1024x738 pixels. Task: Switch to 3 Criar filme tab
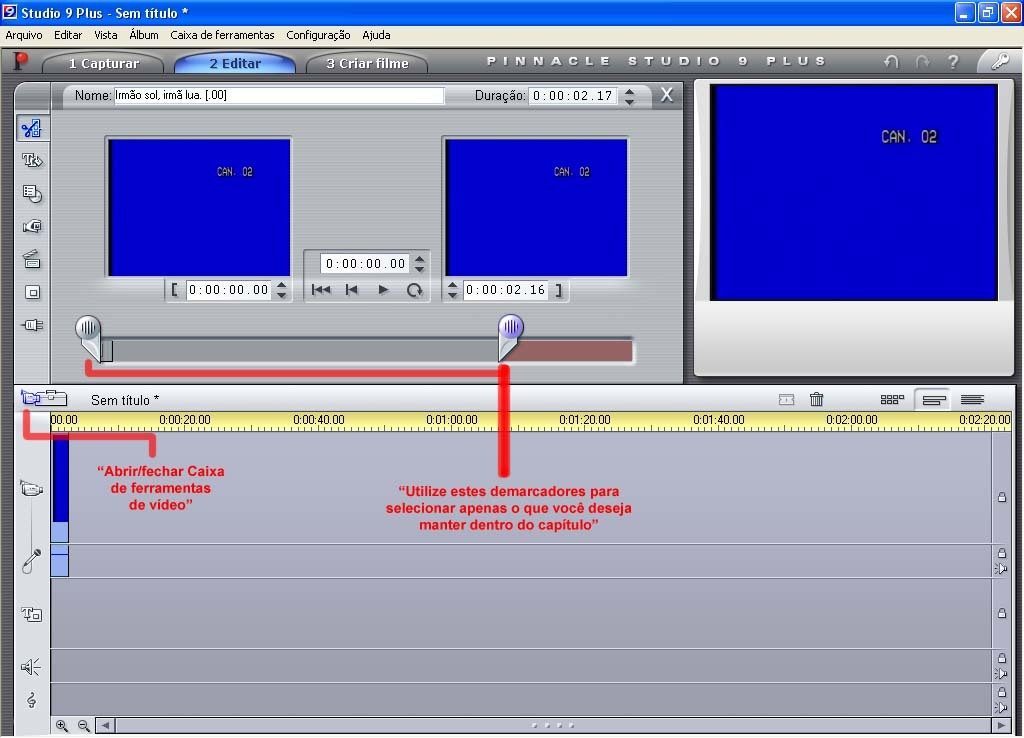coord(367,63)
